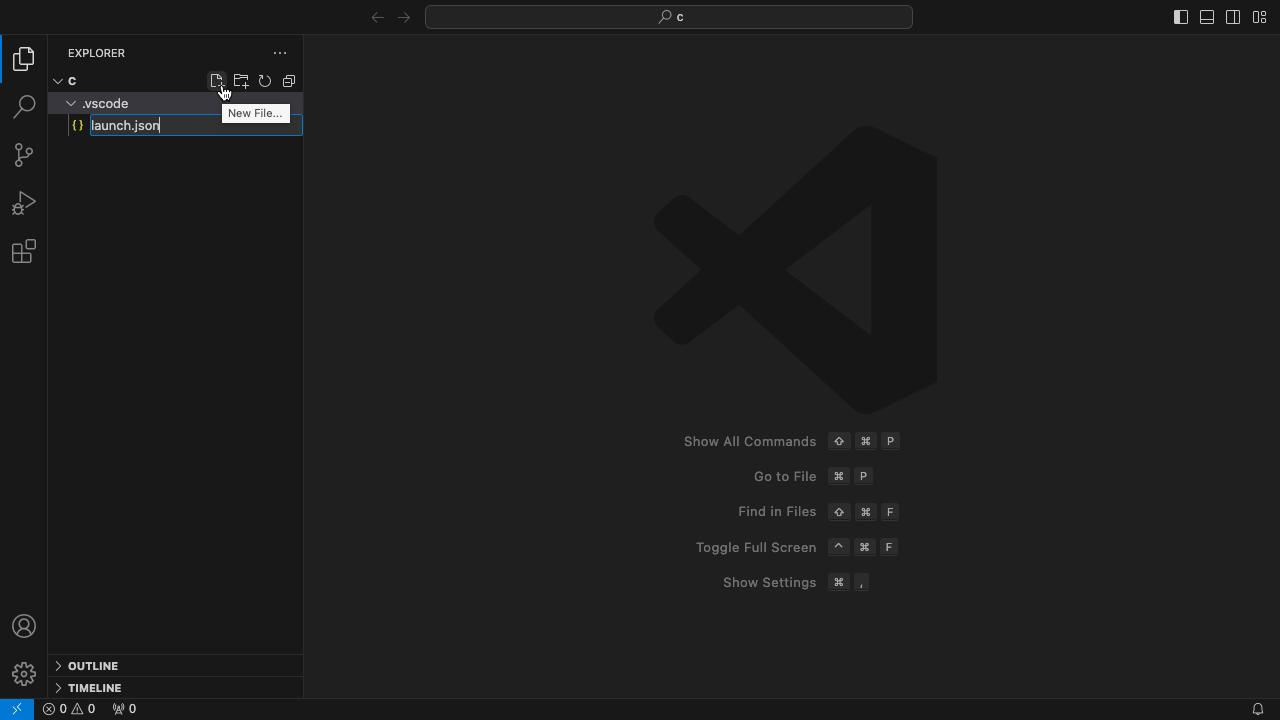Open the Run and Debug view
Viewport: 1280px width, 720px height.
[x=24, y=203]
